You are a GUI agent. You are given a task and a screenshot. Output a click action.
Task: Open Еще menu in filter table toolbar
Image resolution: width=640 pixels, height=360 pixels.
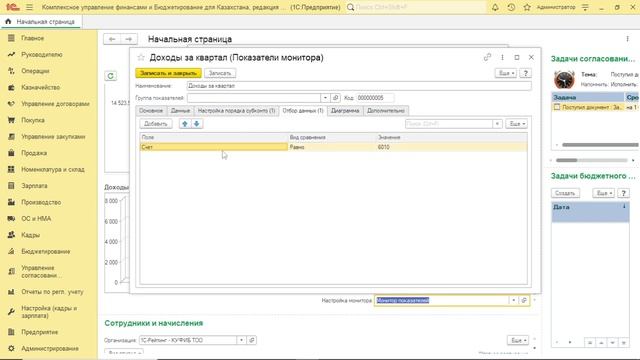point(516,124)
